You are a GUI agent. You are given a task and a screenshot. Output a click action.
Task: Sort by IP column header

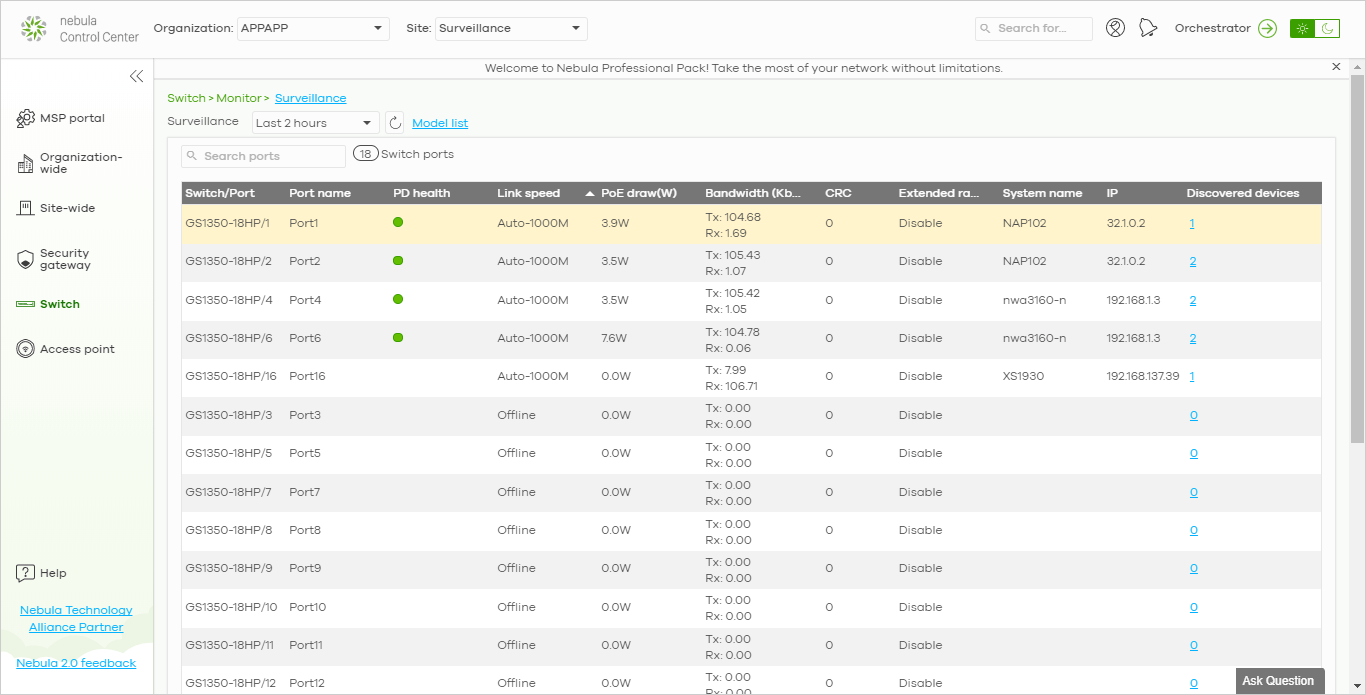point(1112,193)
